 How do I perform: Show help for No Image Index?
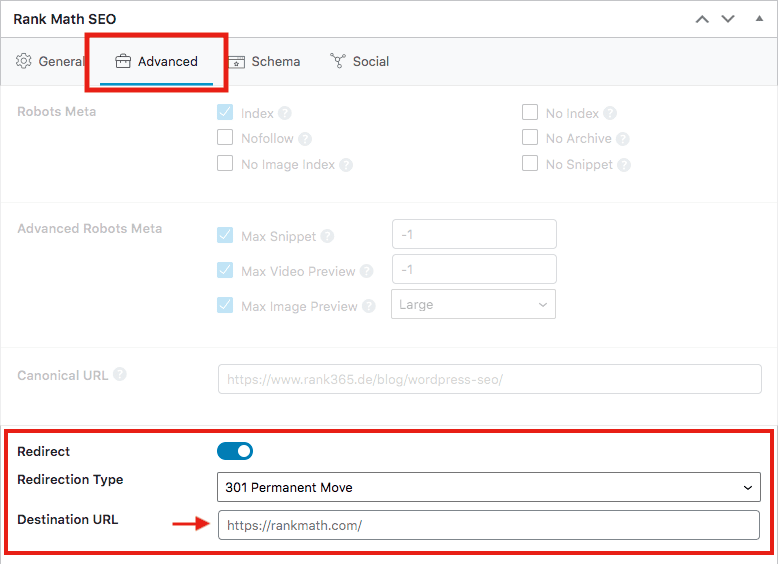[x=346, y=165]
